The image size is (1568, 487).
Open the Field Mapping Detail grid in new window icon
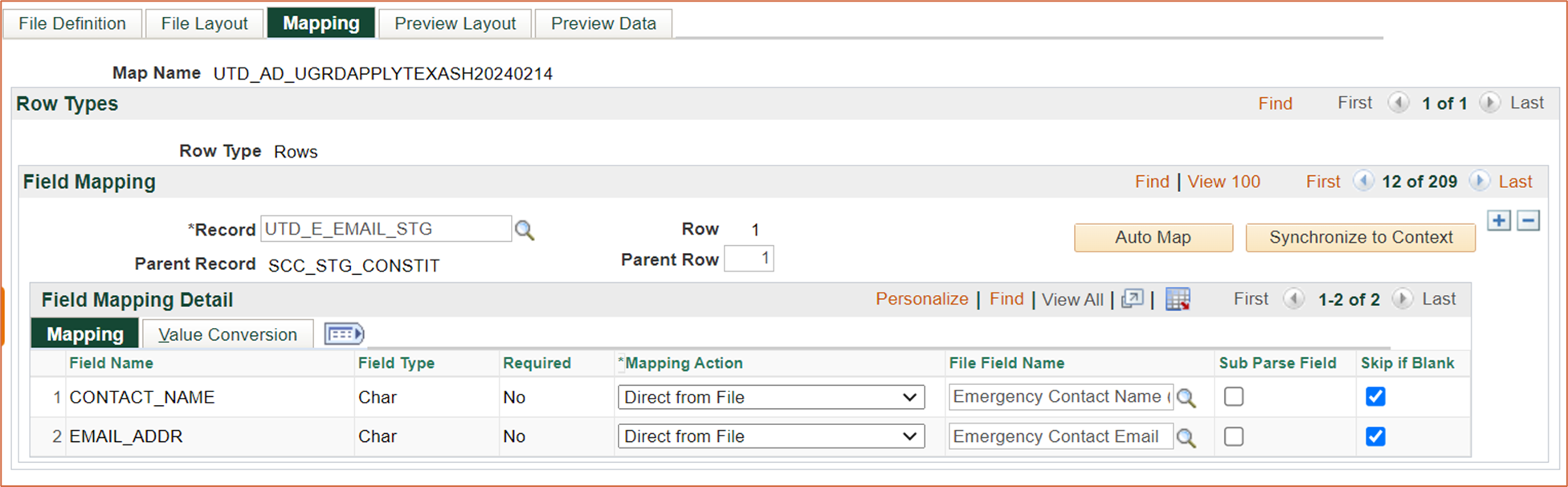click(x=1132, y=299)
